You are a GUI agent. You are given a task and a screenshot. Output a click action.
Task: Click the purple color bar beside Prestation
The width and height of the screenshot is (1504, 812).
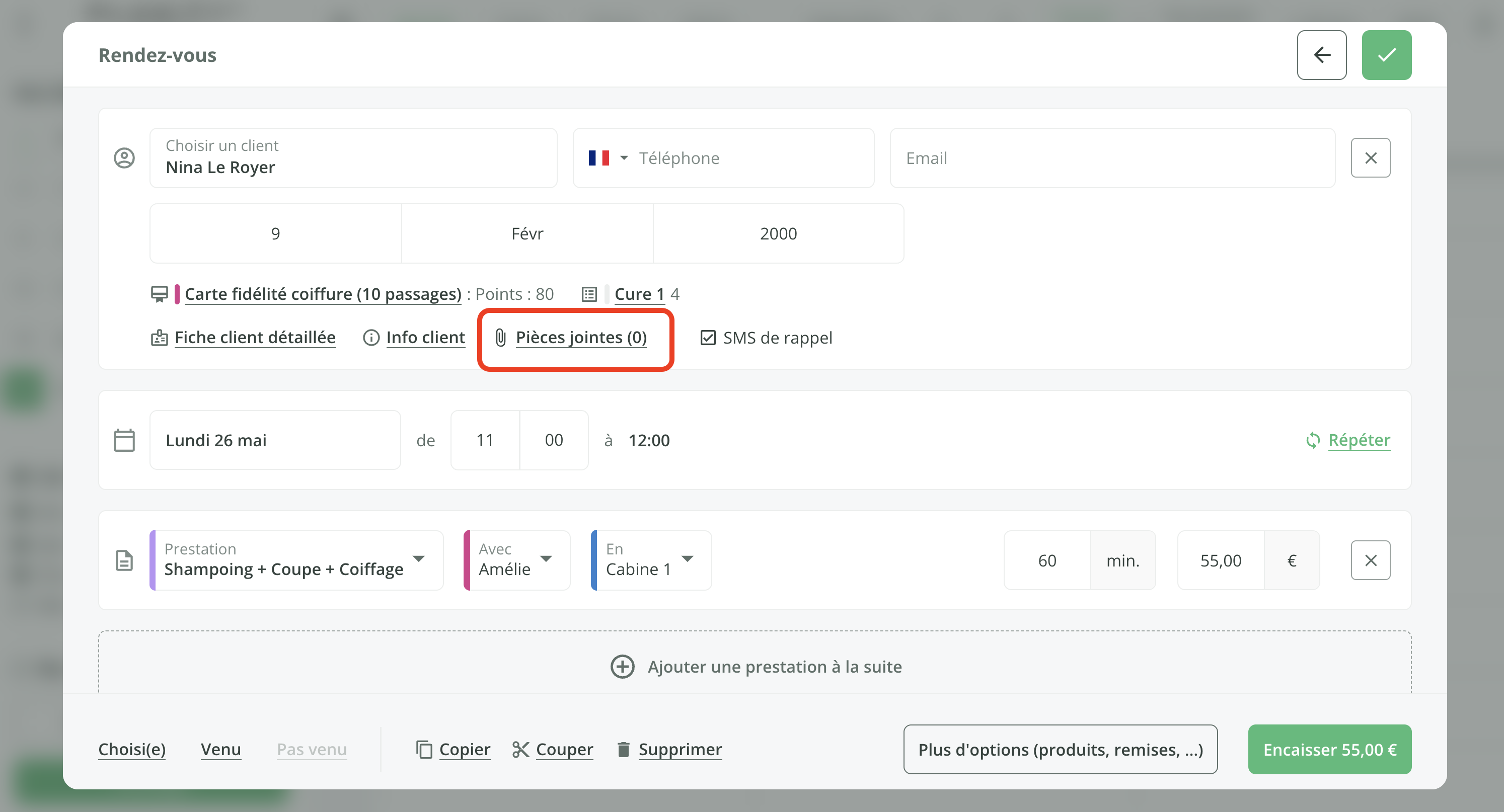[x=154, y=560]
